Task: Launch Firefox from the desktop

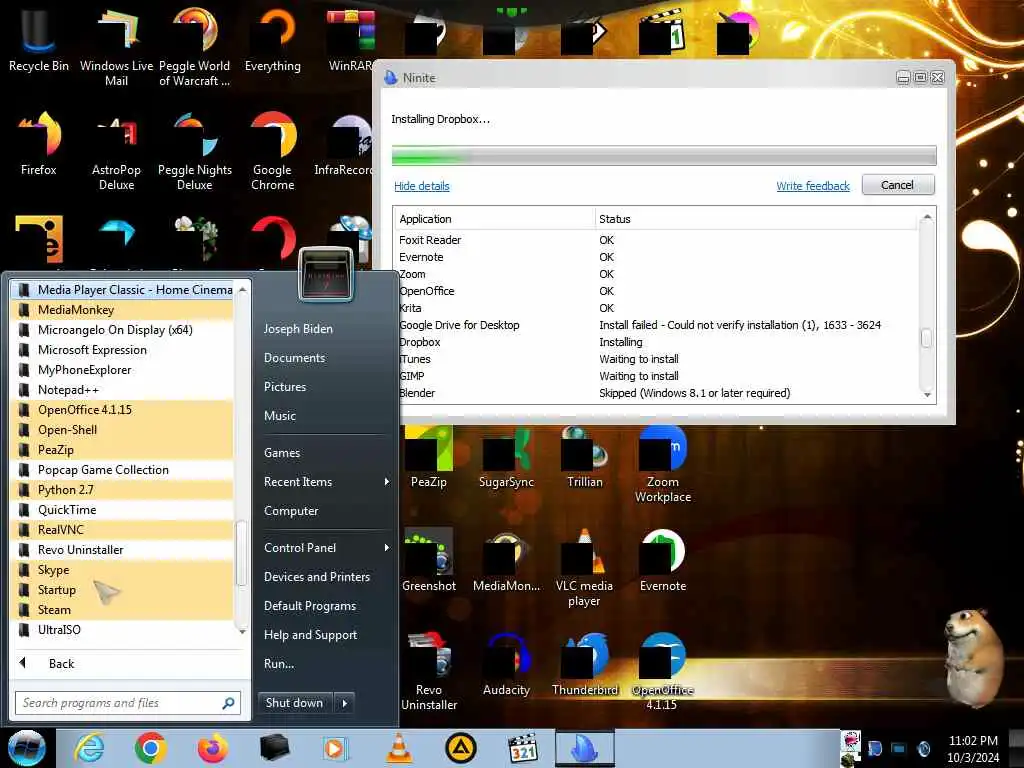Action: (39, 144)
